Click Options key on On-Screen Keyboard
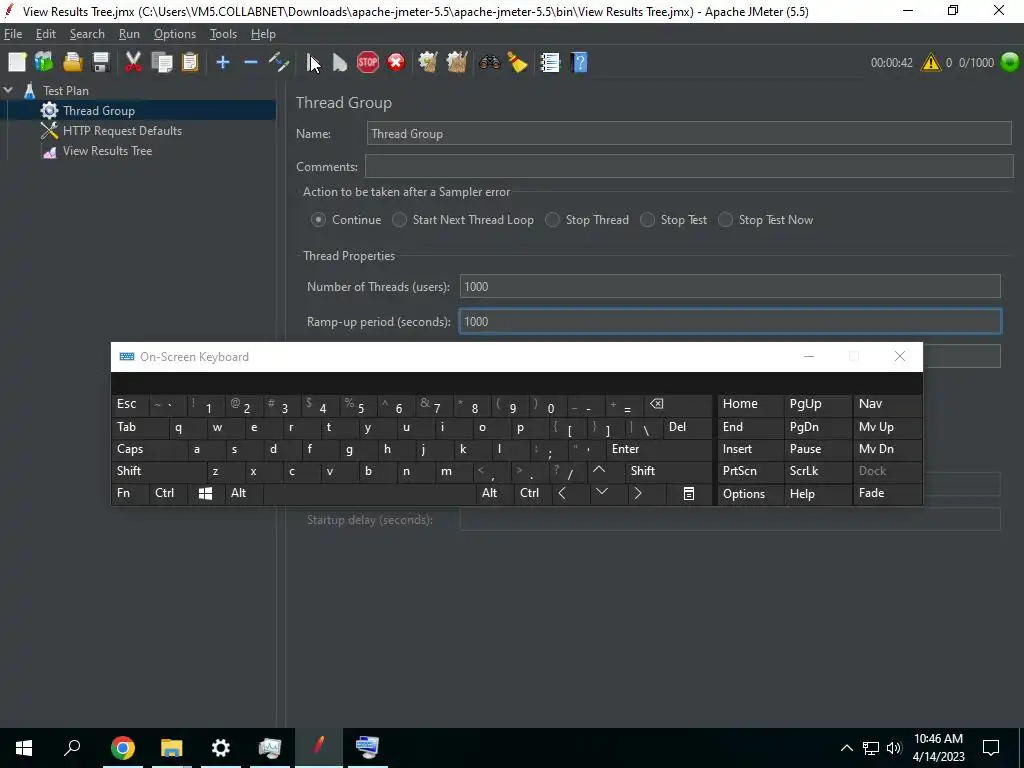 tap(750, 494)
